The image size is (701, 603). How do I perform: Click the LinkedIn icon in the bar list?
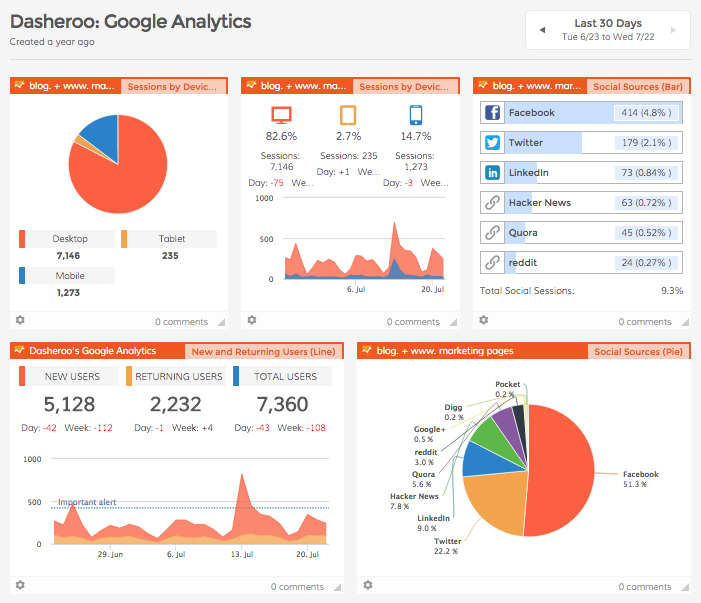(493, 173)
